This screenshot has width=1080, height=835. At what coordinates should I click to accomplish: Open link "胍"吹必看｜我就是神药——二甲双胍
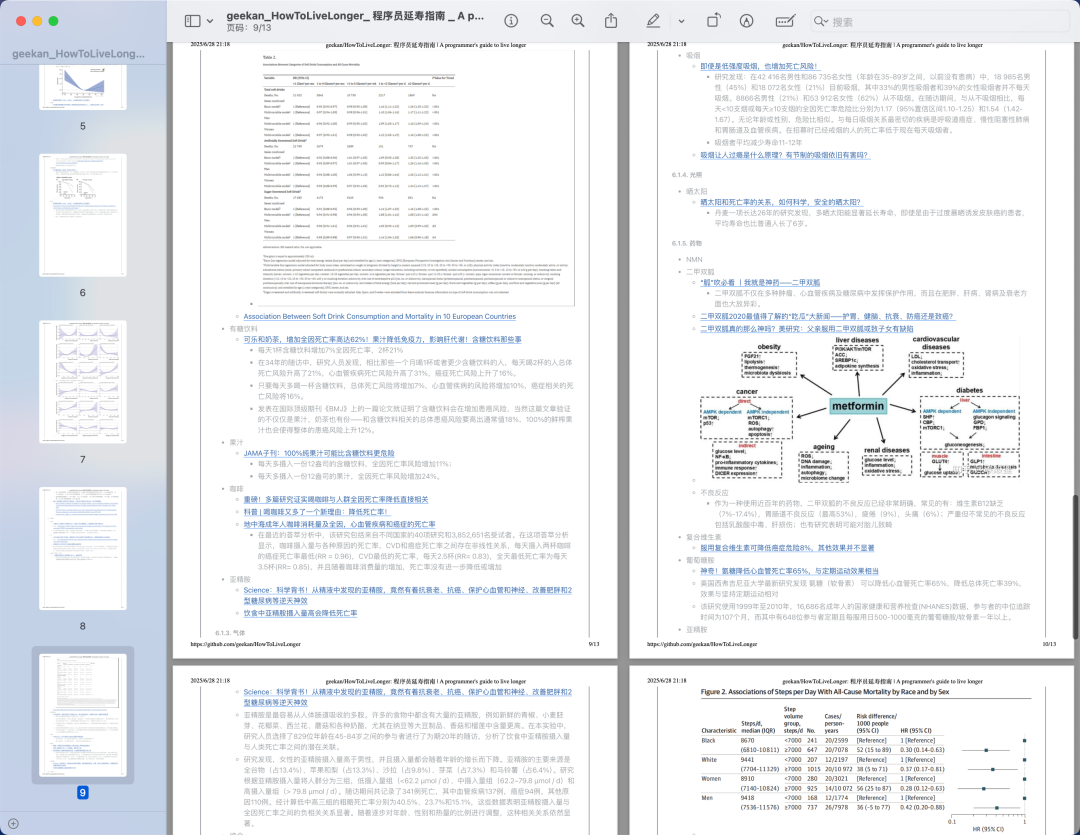pos(760,282)
